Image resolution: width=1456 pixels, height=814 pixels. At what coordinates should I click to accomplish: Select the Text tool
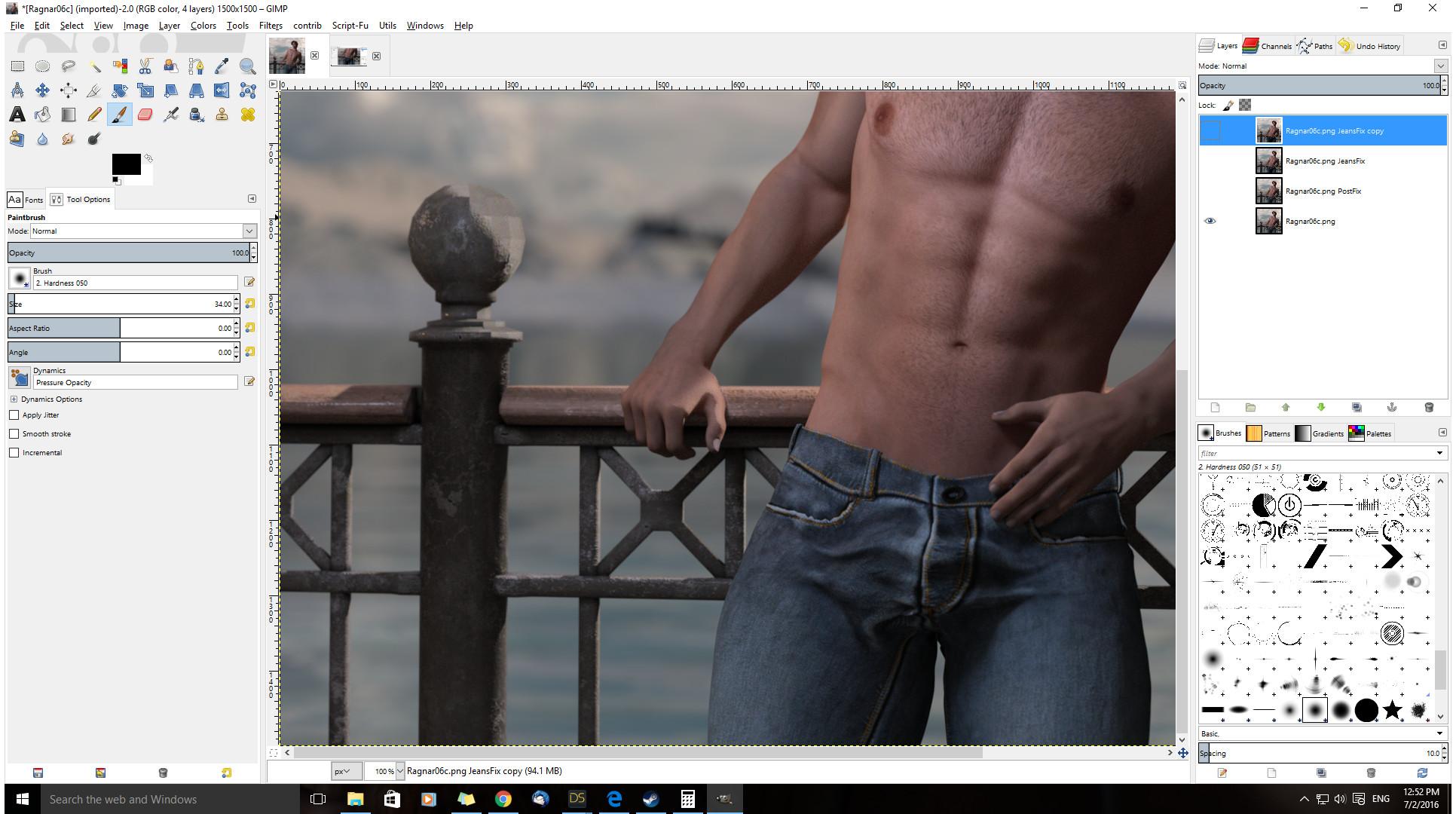click(17, 115)
